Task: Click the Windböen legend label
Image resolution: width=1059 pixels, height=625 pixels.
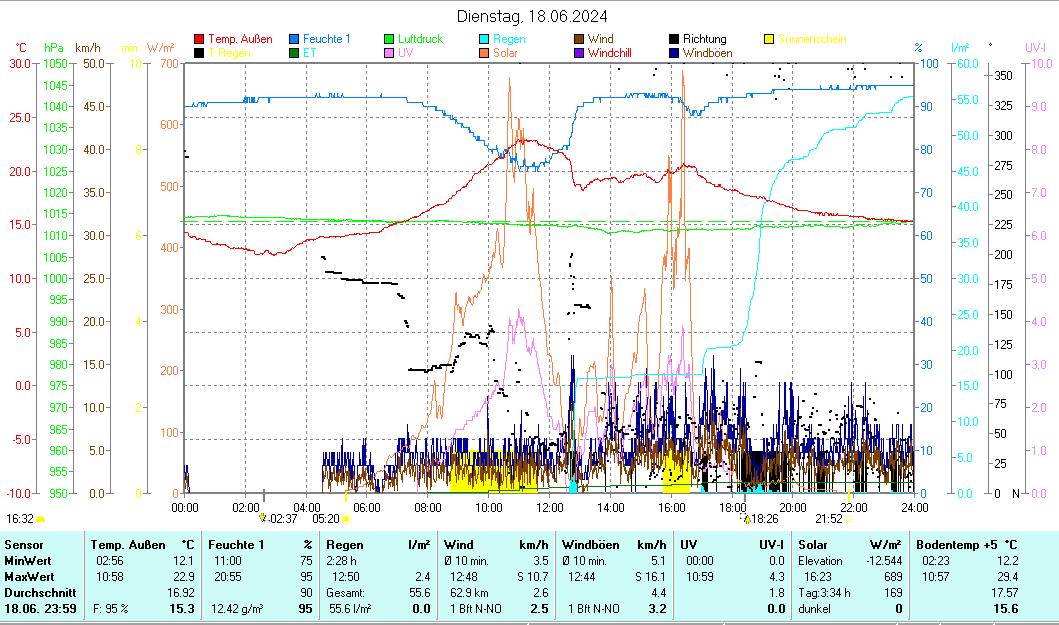Action: tap(707, 53)
